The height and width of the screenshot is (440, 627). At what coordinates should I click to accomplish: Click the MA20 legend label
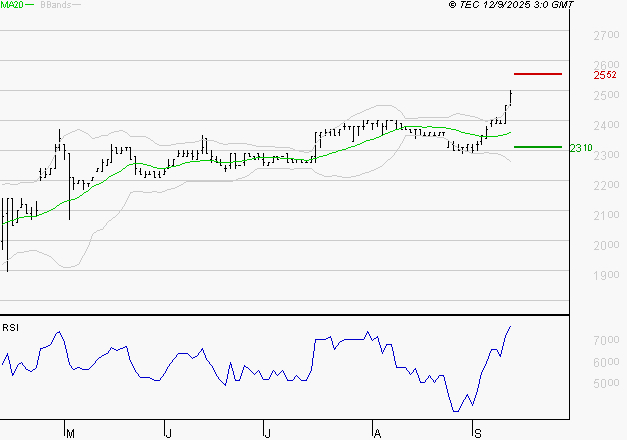[x=12, y=6]
